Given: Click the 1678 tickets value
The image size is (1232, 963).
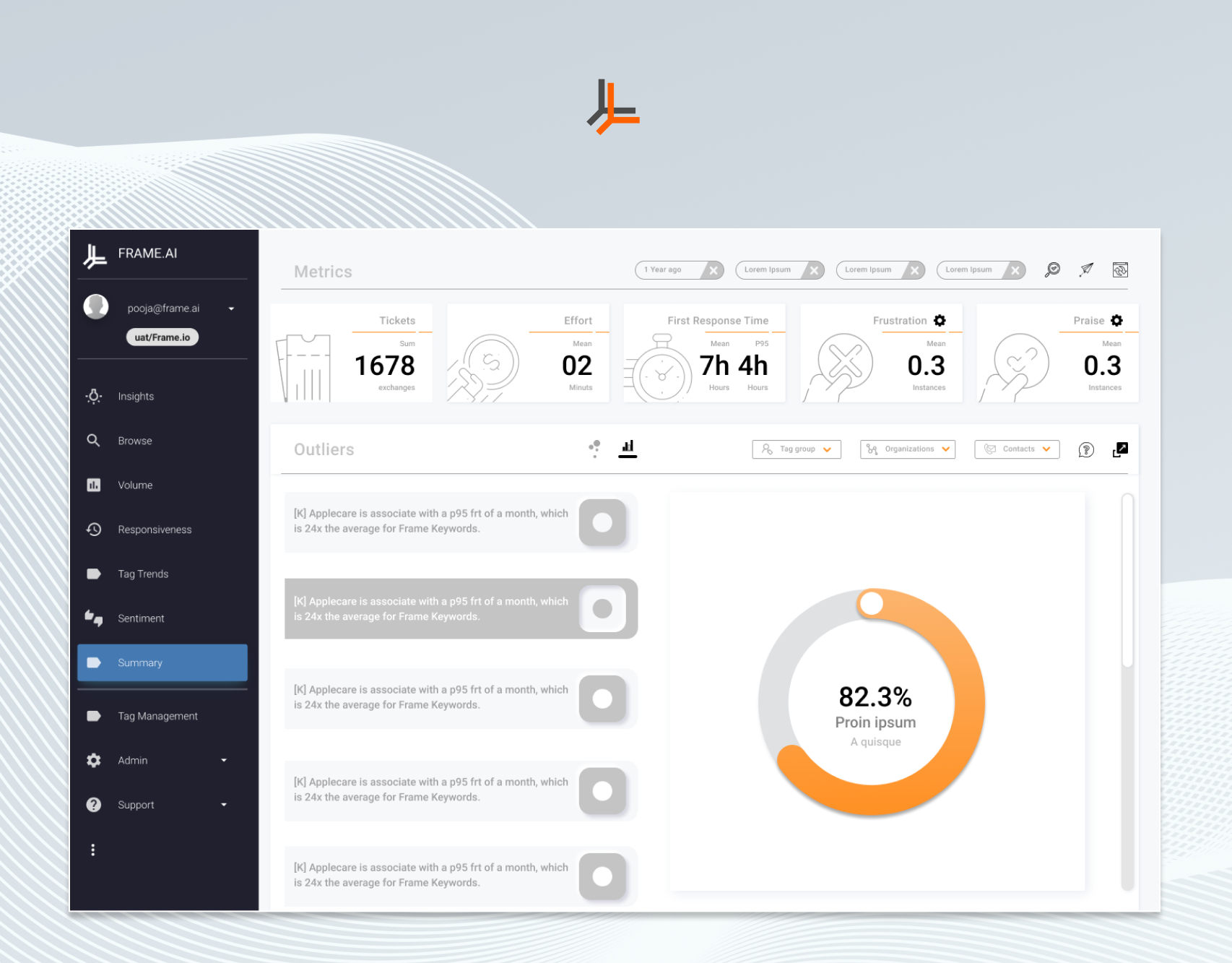Looking at the screenshot, I should (x=385, y=366).
